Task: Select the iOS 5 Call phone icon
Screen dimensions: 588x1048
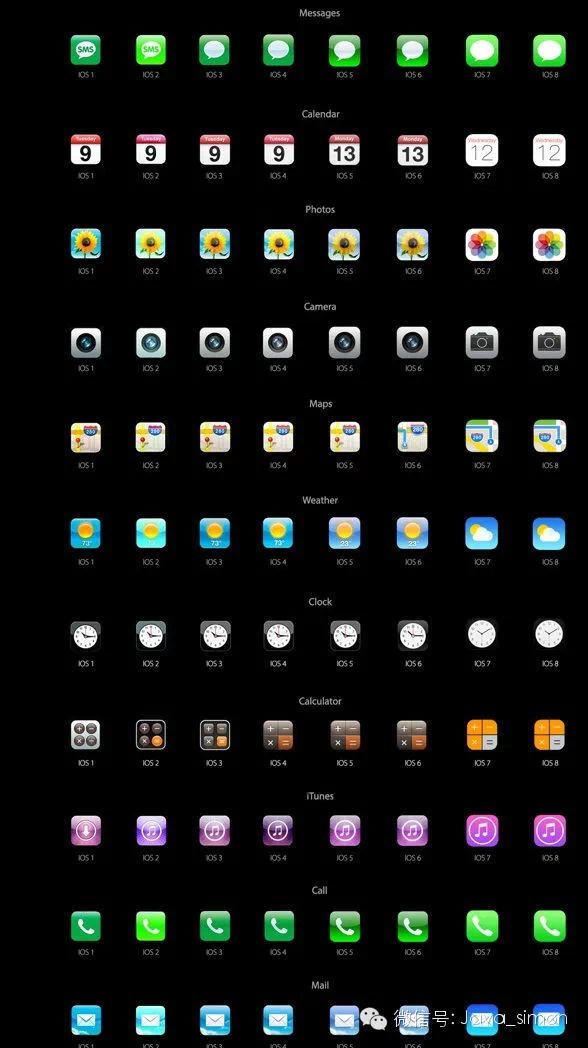Action: [x=345, y=926]
